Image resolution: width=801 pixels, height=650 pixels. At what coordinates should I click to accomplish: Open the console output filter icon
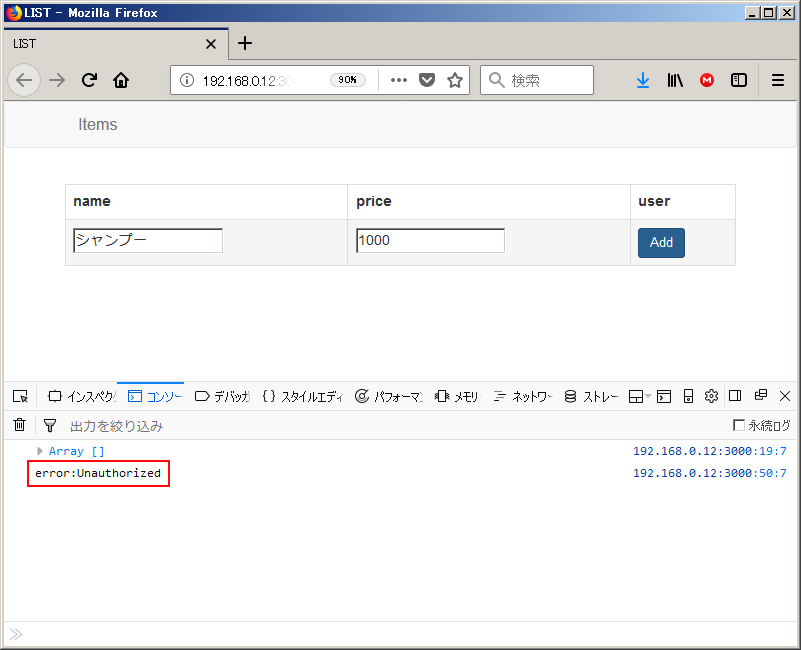point(50,424)
